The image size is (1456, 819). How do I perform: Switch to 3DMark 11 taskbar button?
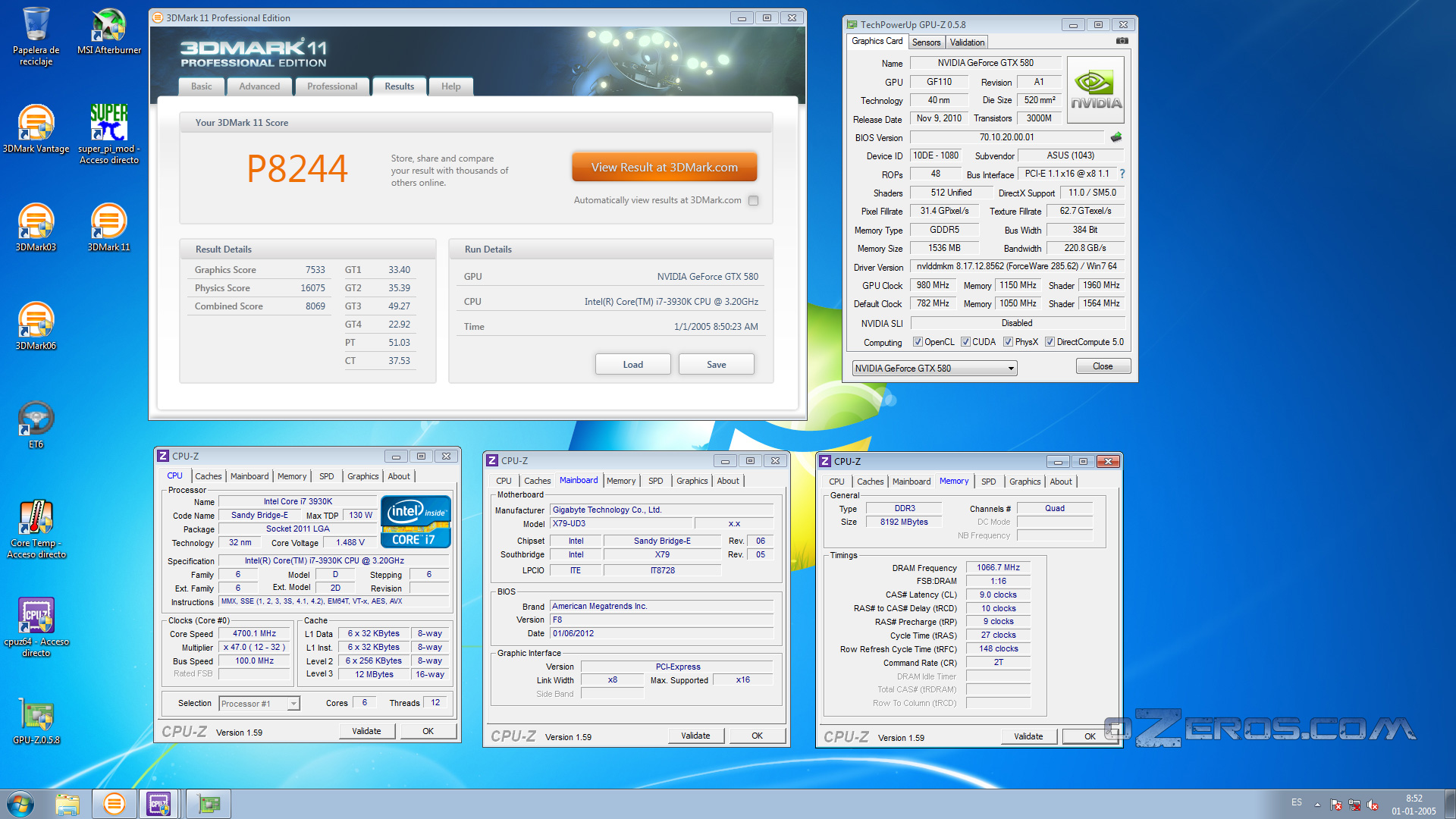(x=114, y=804)
